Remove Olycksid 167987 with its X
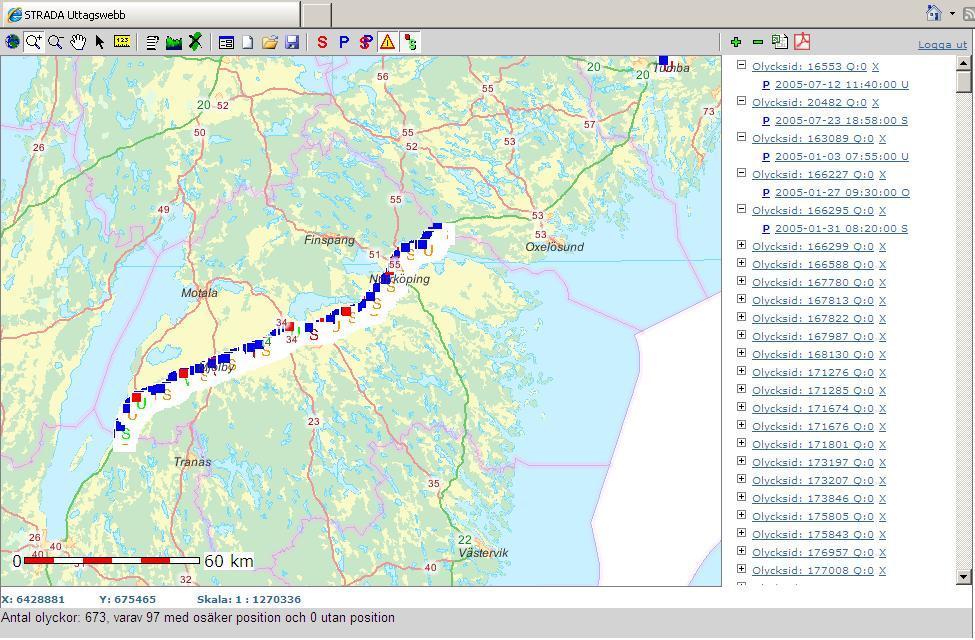Screen dimensions: 975x640 pyautogui.click(x=882, y=337)
